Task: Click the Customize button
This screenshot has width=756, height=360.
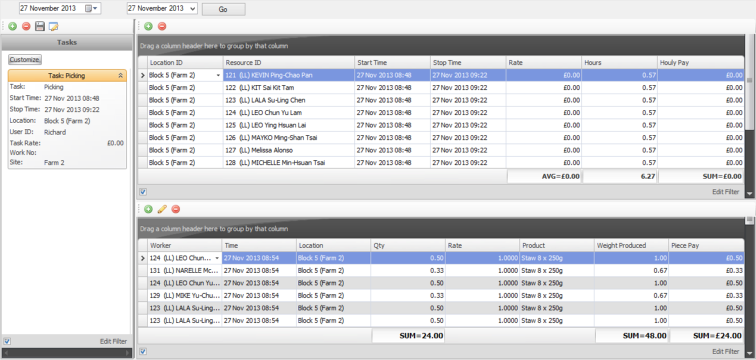Action: tap(25, 59)
